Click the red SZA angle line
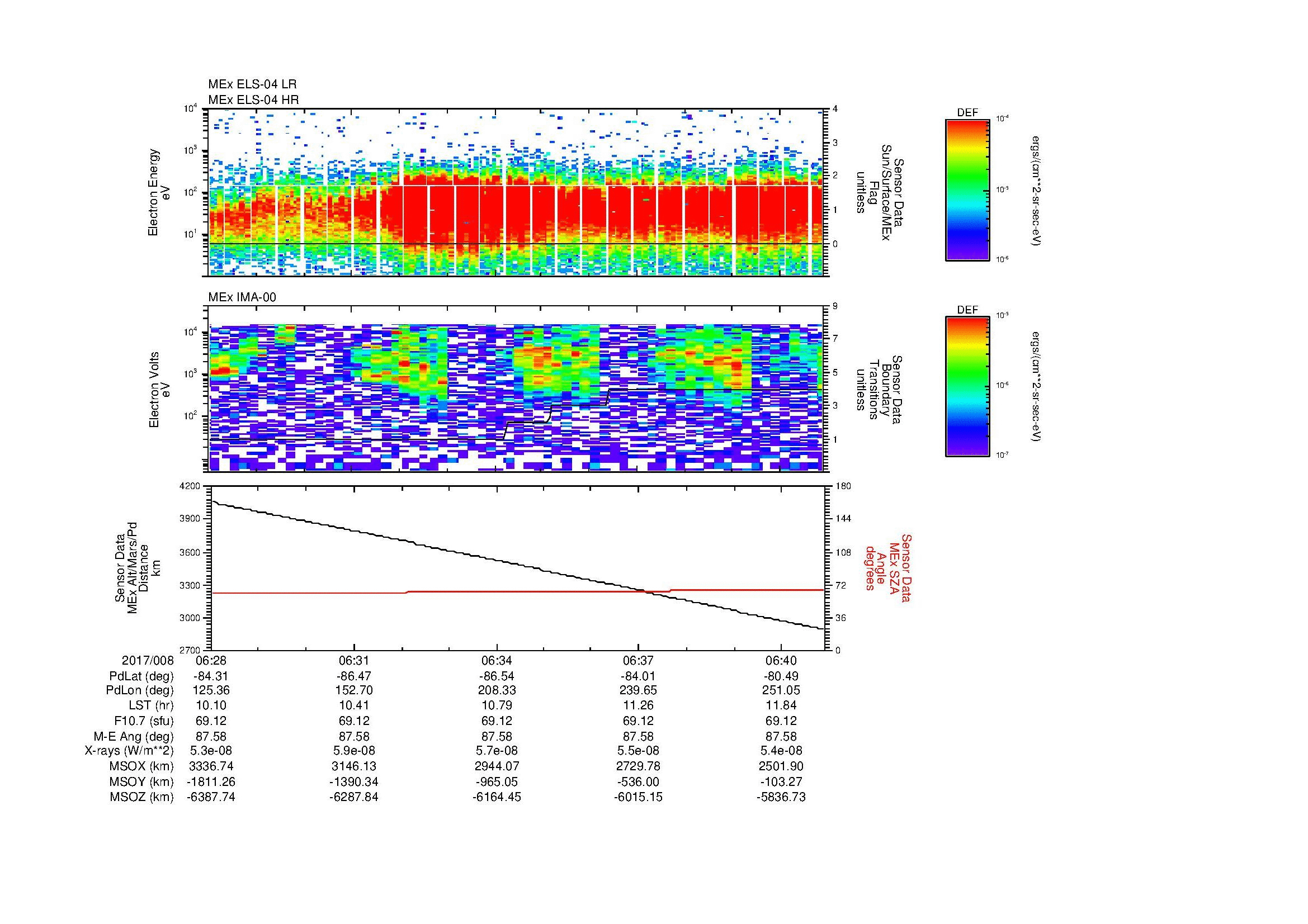This screenshot has width=1308, height=924. pos(517,591)
